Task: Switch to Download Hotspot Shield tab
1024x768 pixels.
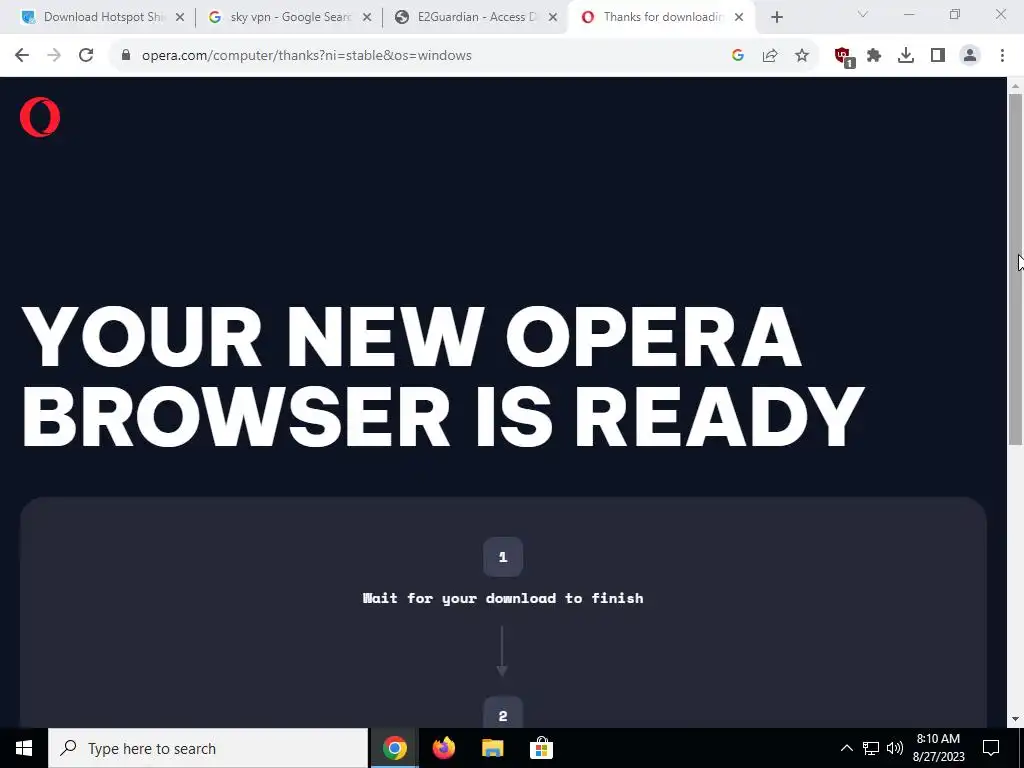Action: tap(101, 17)
